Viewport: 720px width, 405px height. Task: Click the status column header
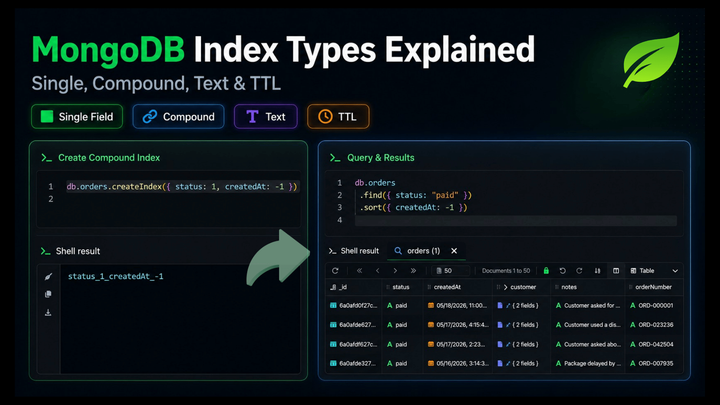401,287
